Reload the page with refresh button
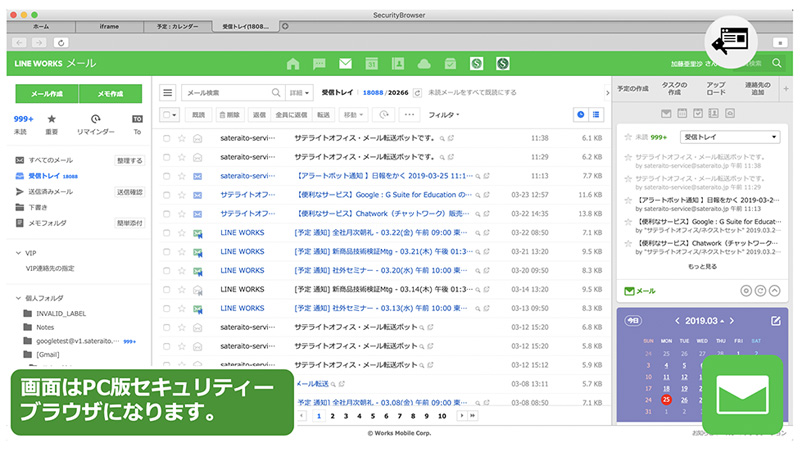This screenshot has height=460, width=800. coord(61,43)
